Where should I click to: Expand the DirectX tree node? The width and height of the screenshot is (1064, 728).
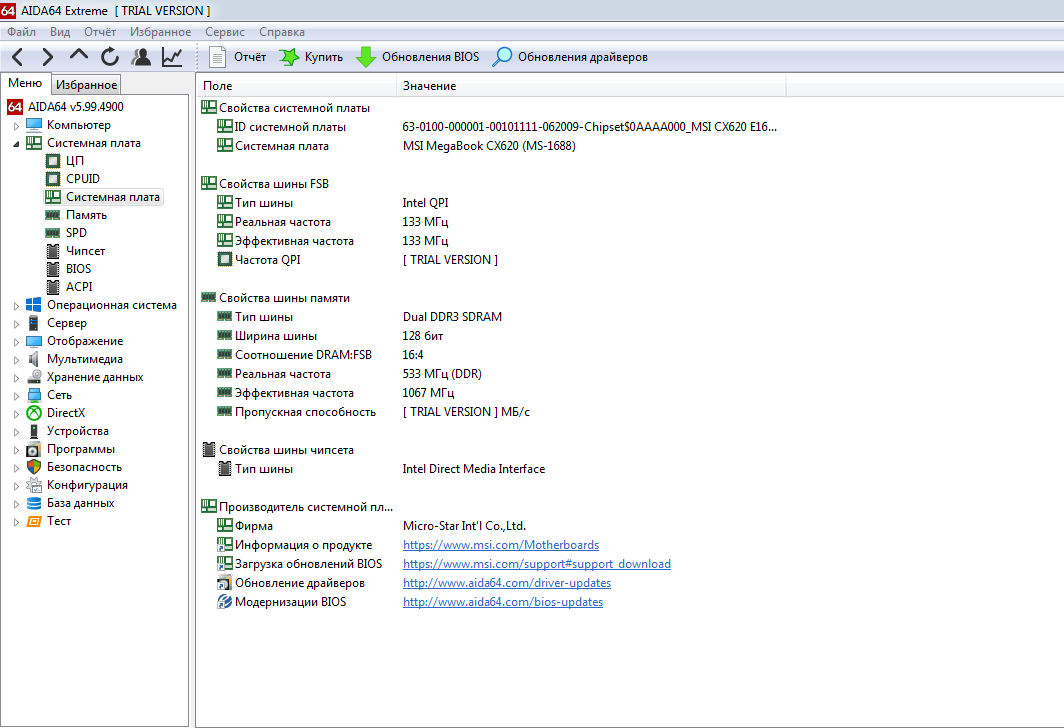pos(16,414)
